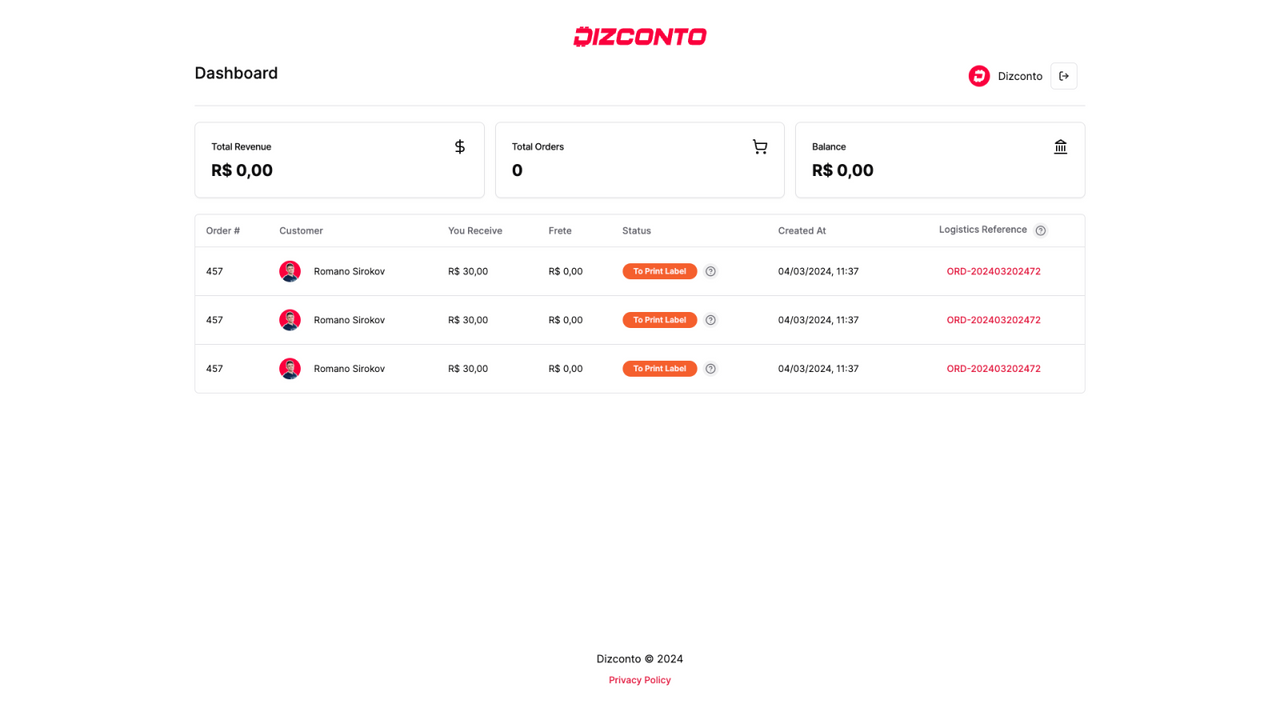1280x720 pixels.
Task: Click the Order # column header
Action: tap(223, 231)
